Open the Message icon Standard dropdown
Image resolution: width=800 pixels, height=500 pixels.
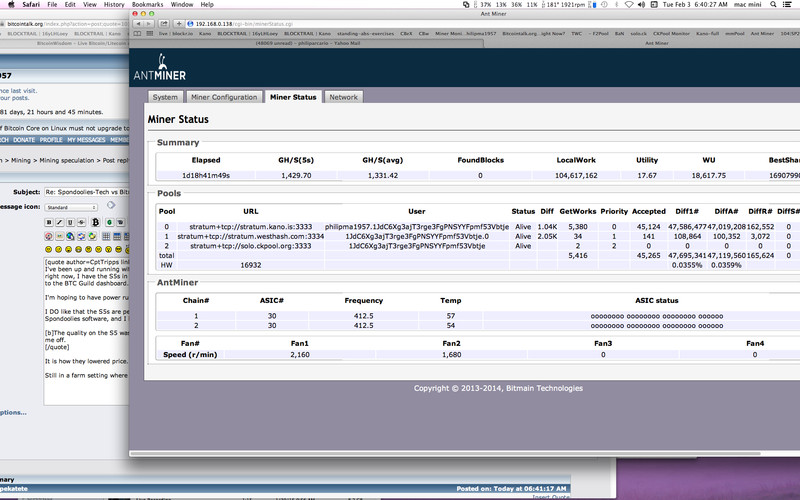71,208
